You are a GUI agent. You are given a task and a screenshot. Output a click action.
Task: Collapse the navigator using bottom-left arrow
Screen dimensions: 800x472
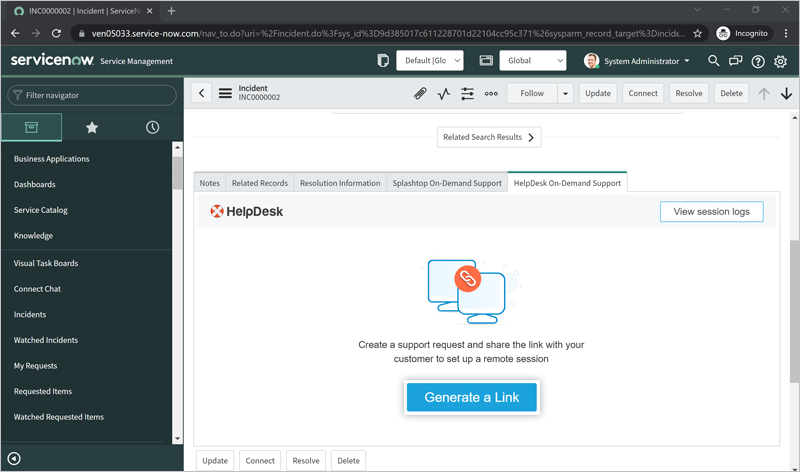tap(14, 459)
